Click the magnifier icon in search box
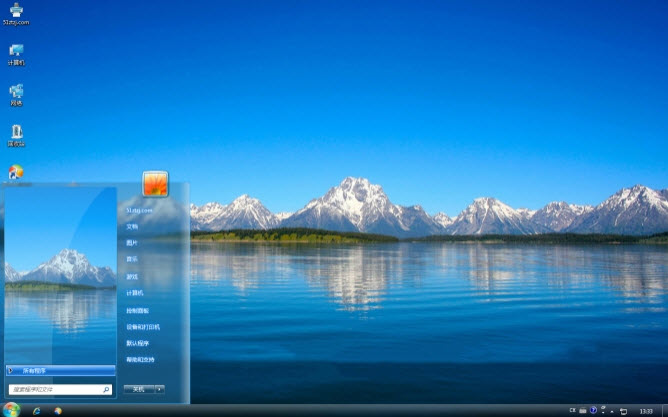This screenshot has height=417, width=668. click(x=106, y=389)
